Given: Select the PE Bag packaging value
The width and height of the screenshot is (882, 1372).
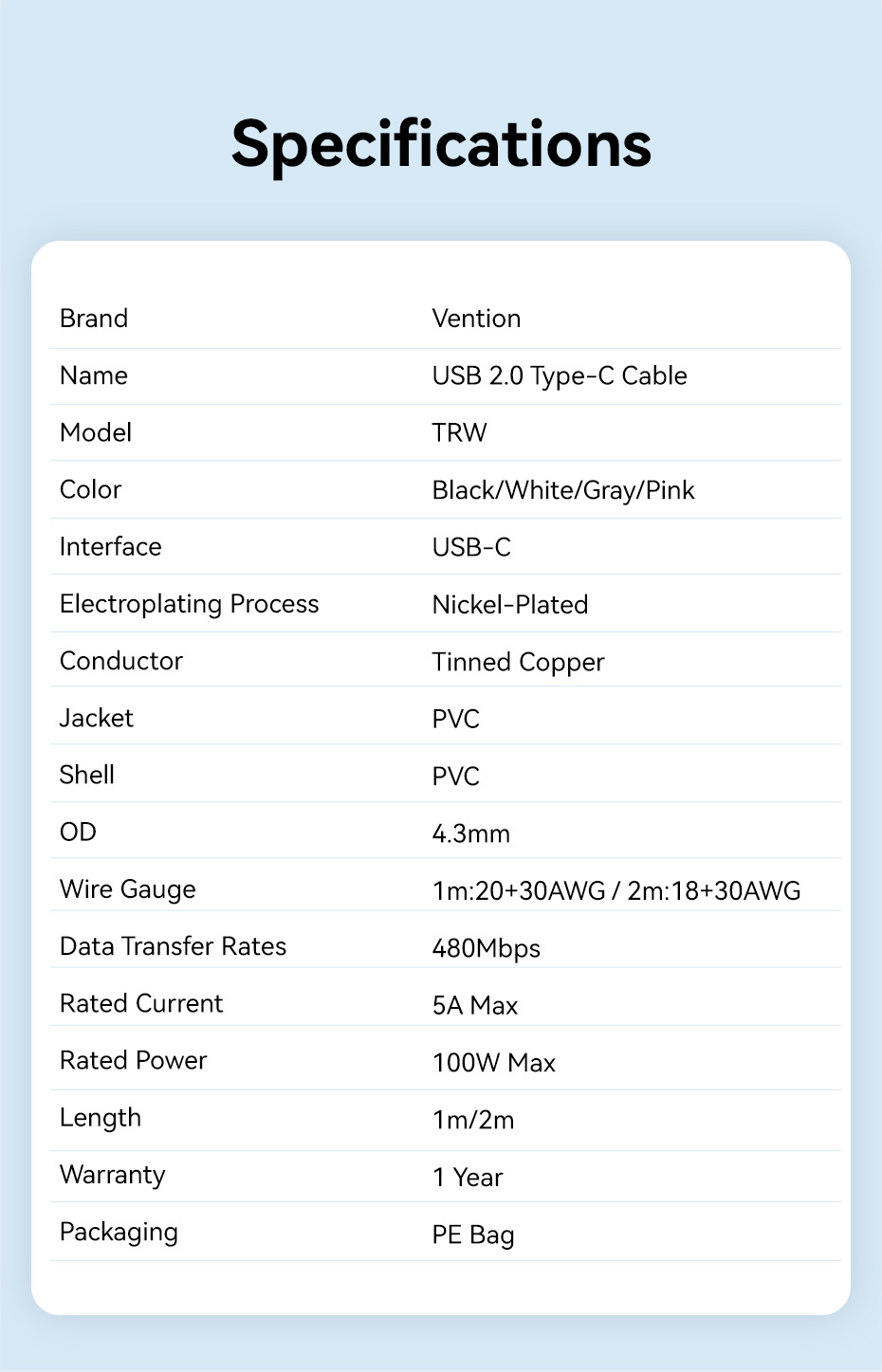Looking at the screenshot, I should tap(473, 1235).
